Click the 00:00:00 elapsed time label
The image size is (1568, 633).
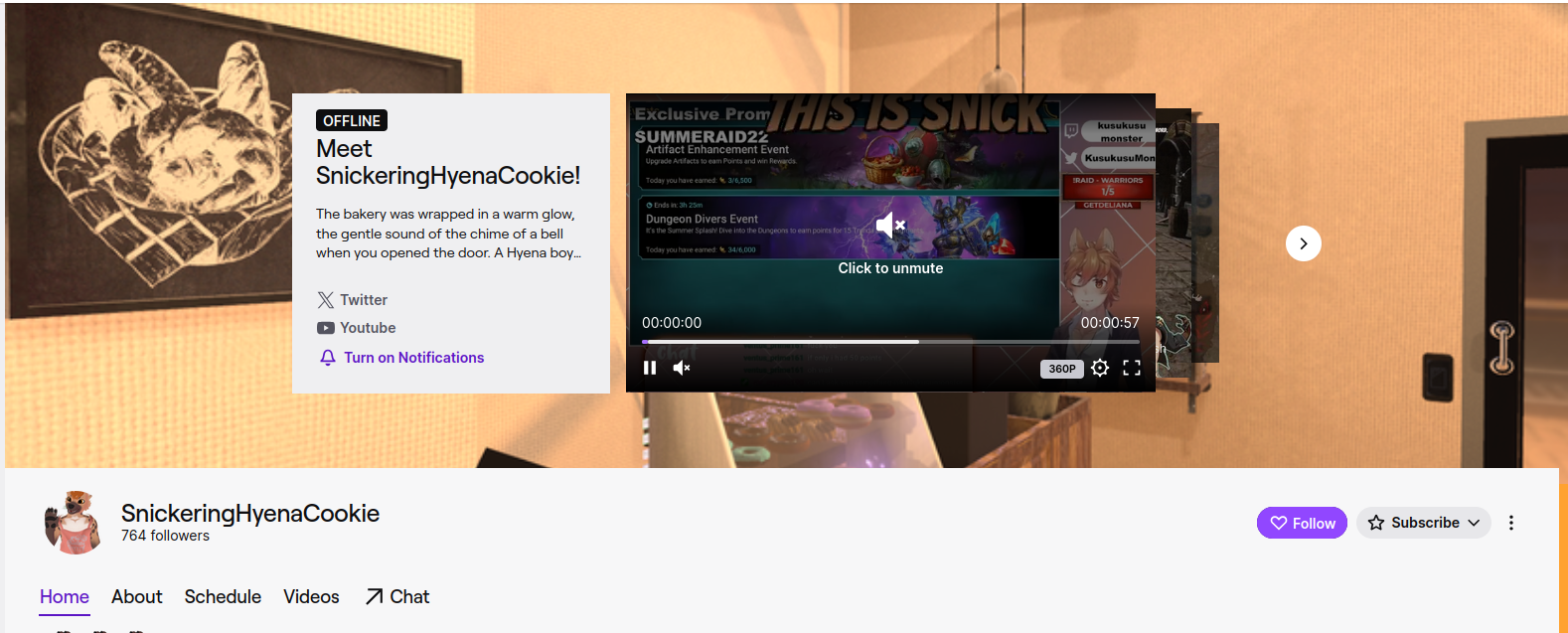click(672, 323)
